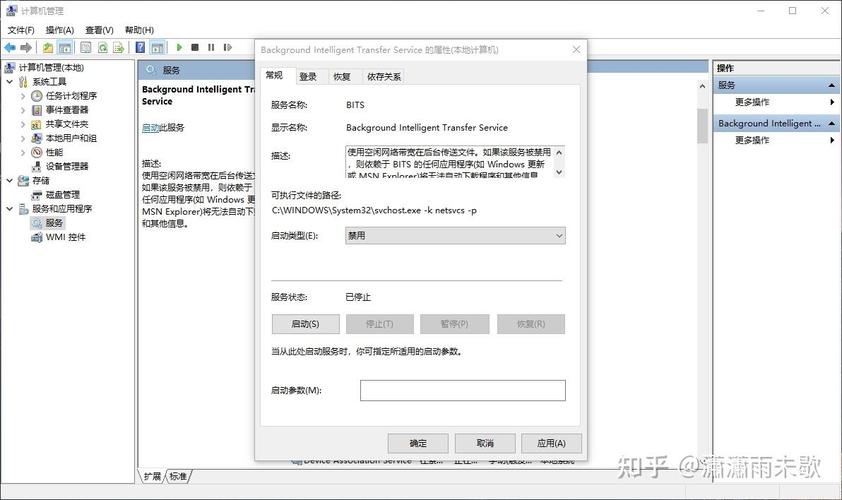Switch to the 登录 tab
Screen dimensions: 842x500
coord(308,77)
